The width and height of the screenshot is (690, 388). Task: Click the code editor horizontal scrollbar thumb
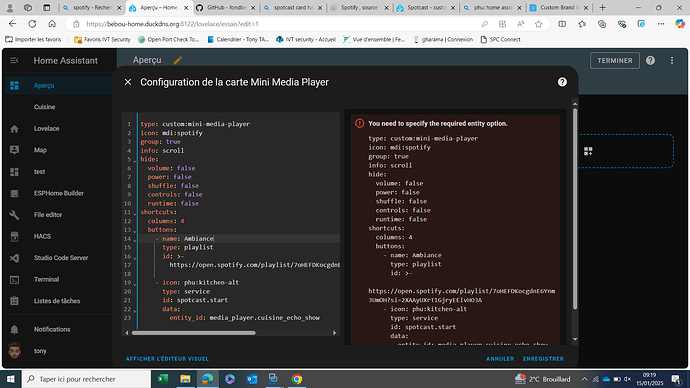point(194,333)
